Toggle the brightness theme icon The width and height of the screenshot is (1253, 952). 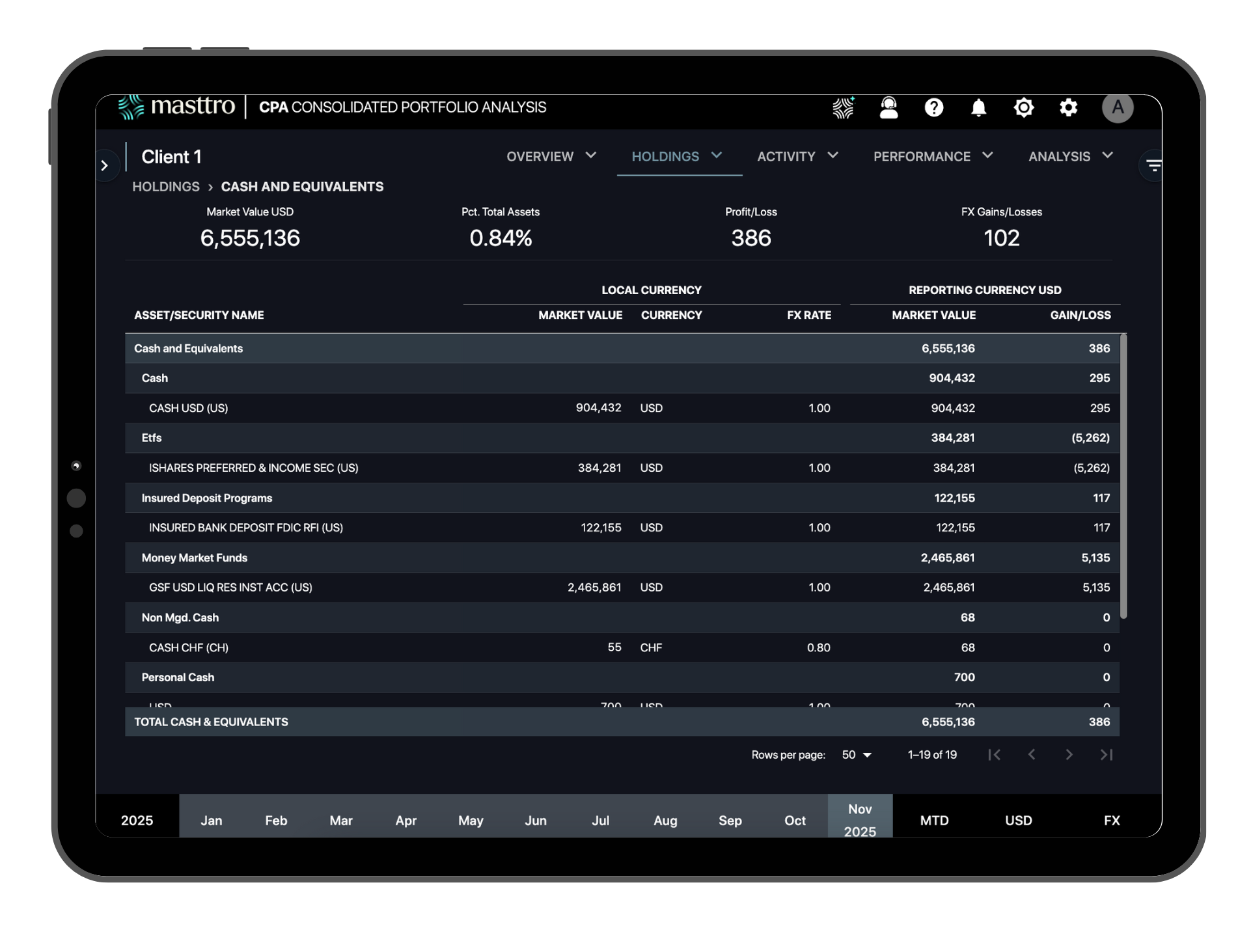coord(1023,107)
